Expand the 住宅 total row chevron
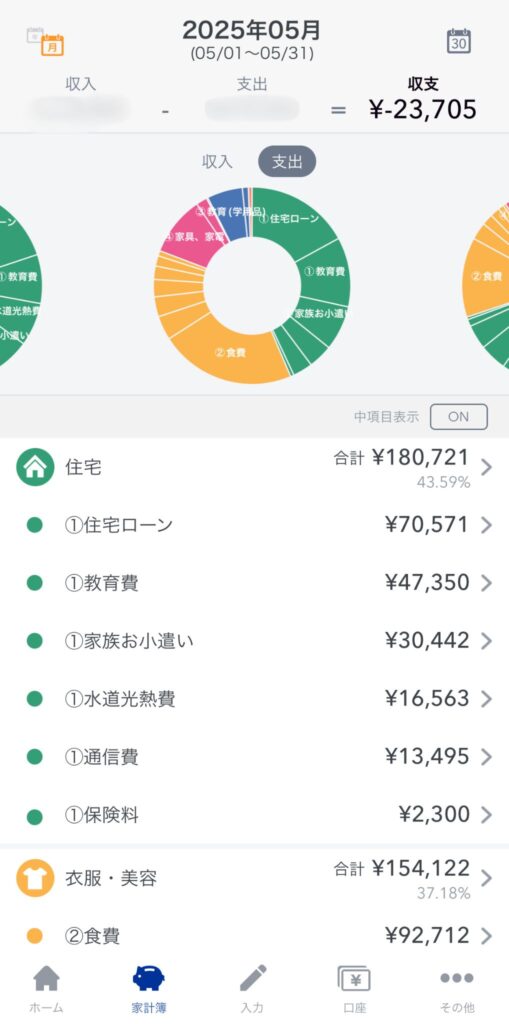The width and height of the screenshot is (509, 1024). [x=486, y=468]
